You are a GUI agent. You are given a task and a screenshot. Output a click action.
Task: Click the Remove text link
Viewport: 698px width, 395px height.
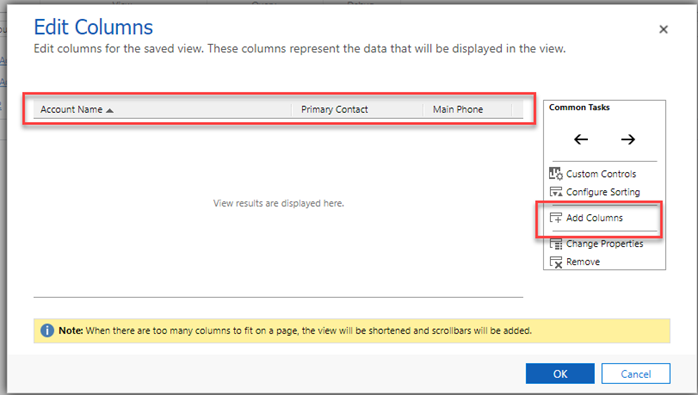(583, 262)
